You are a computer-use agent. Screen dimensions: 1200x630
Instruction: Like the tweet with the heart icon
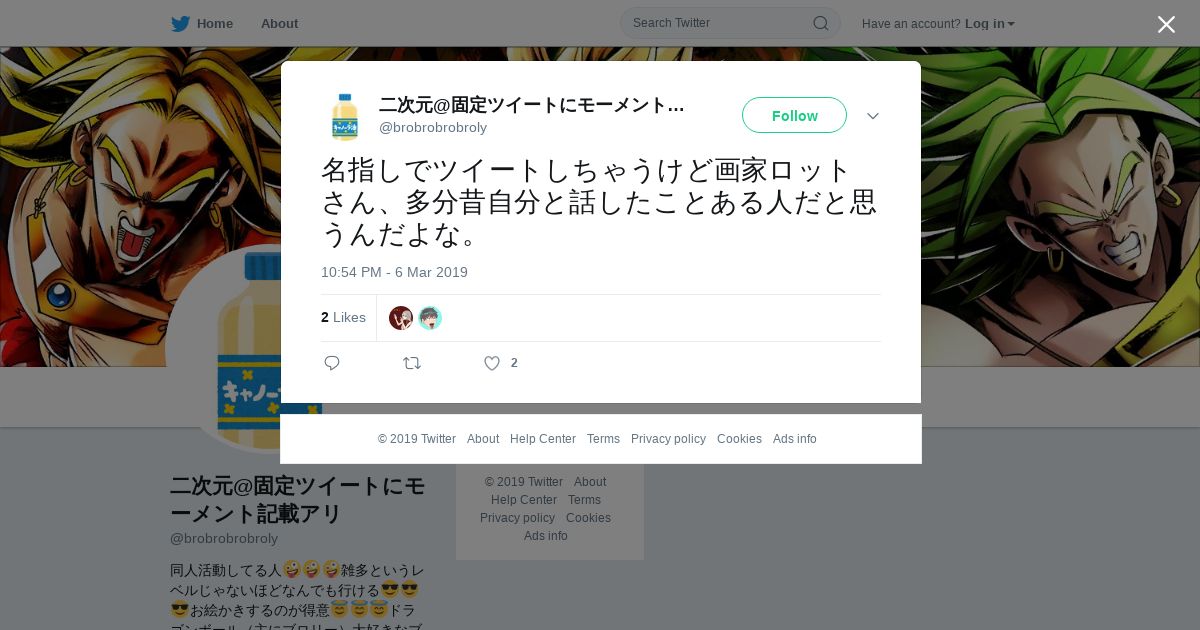click(x=492, y=363)
